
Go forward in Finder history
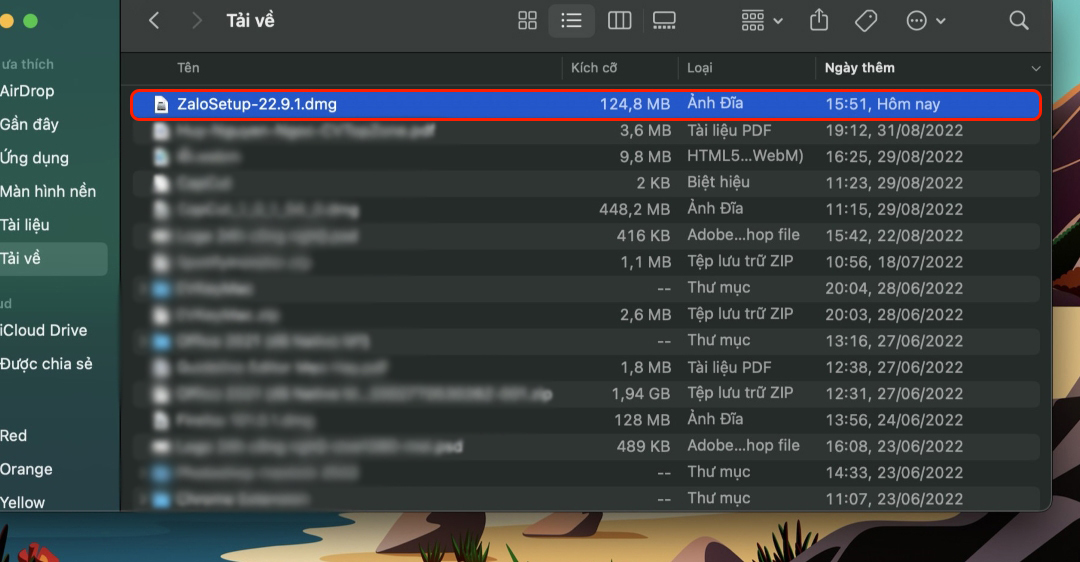196,21
